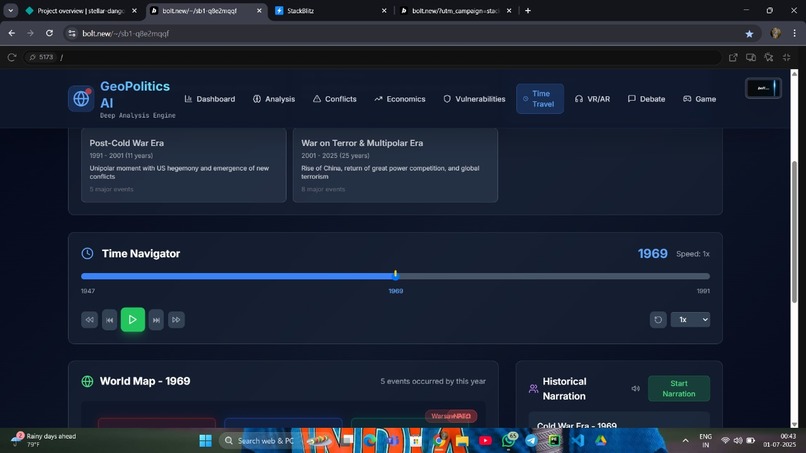Click the preview port 5173 field
This screenshot has width=806, height=453.
(x=42, y=57)
